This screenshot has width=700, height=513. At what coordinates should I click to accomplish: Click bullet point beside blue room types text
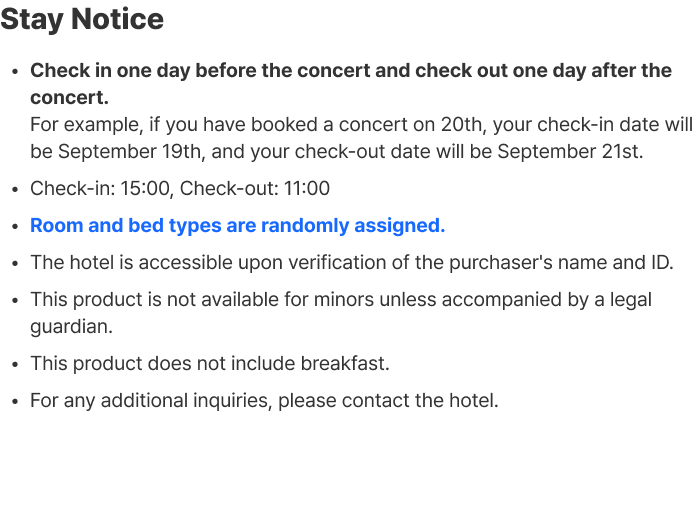(14, 226)
